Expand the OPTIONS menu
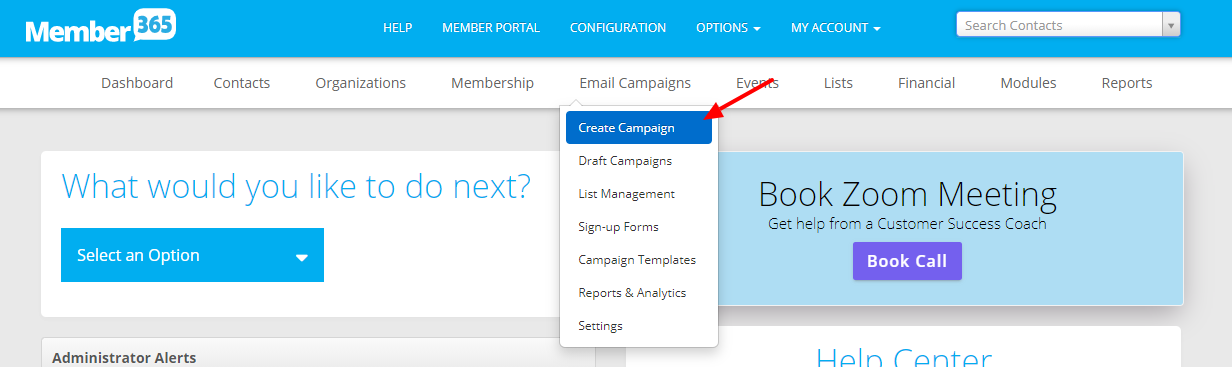1232x367 pixels. coord(728,28)
